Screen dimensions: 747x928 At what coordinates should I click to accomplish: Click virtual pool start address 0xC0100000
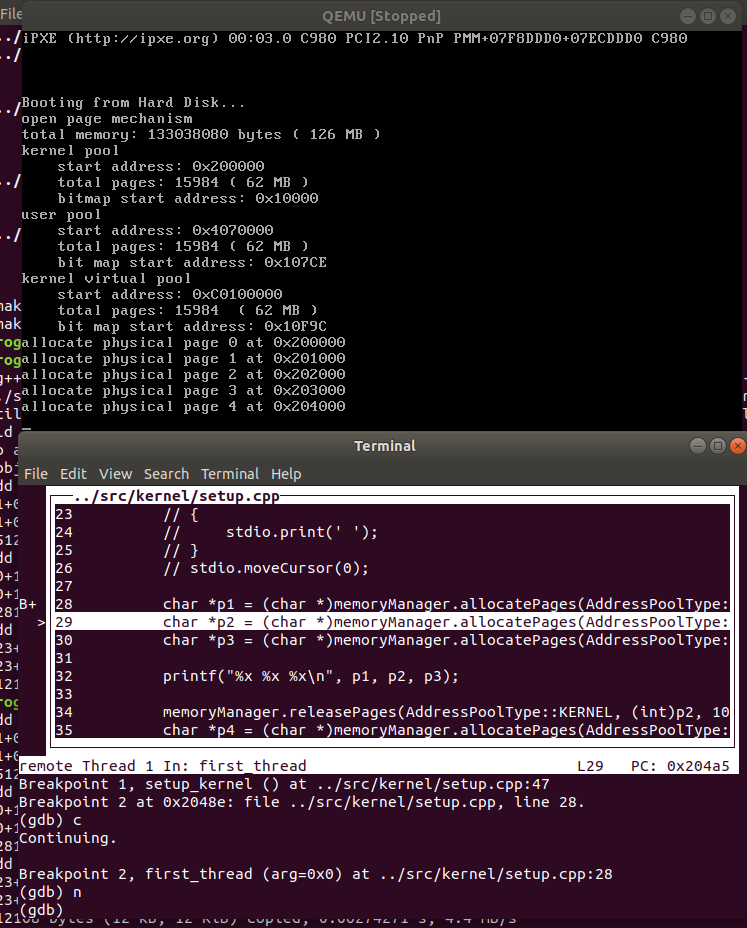click(x=170, y=294)
